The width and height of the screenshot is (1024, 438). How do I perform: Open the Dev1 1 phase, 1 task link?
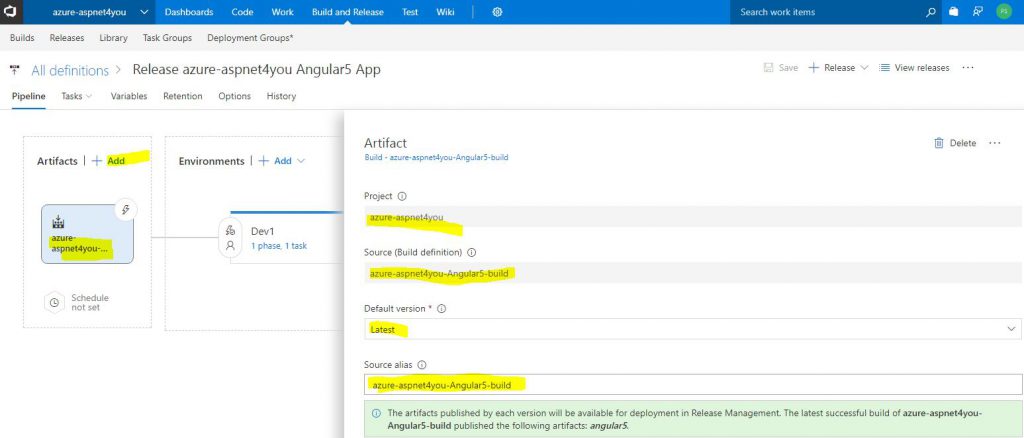click(279, 246)
